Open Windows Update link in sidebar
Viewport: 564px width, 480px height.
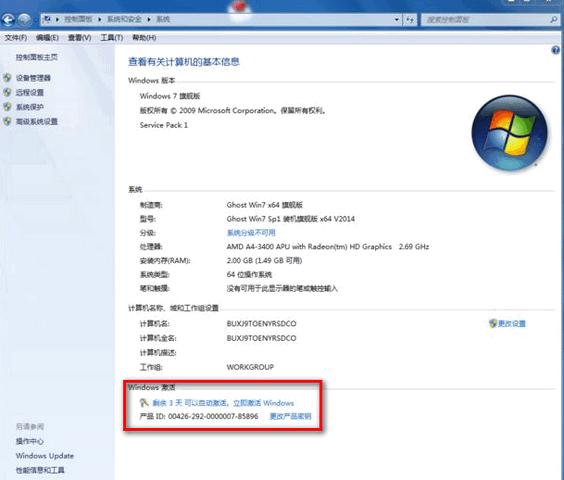pos(45,456)
